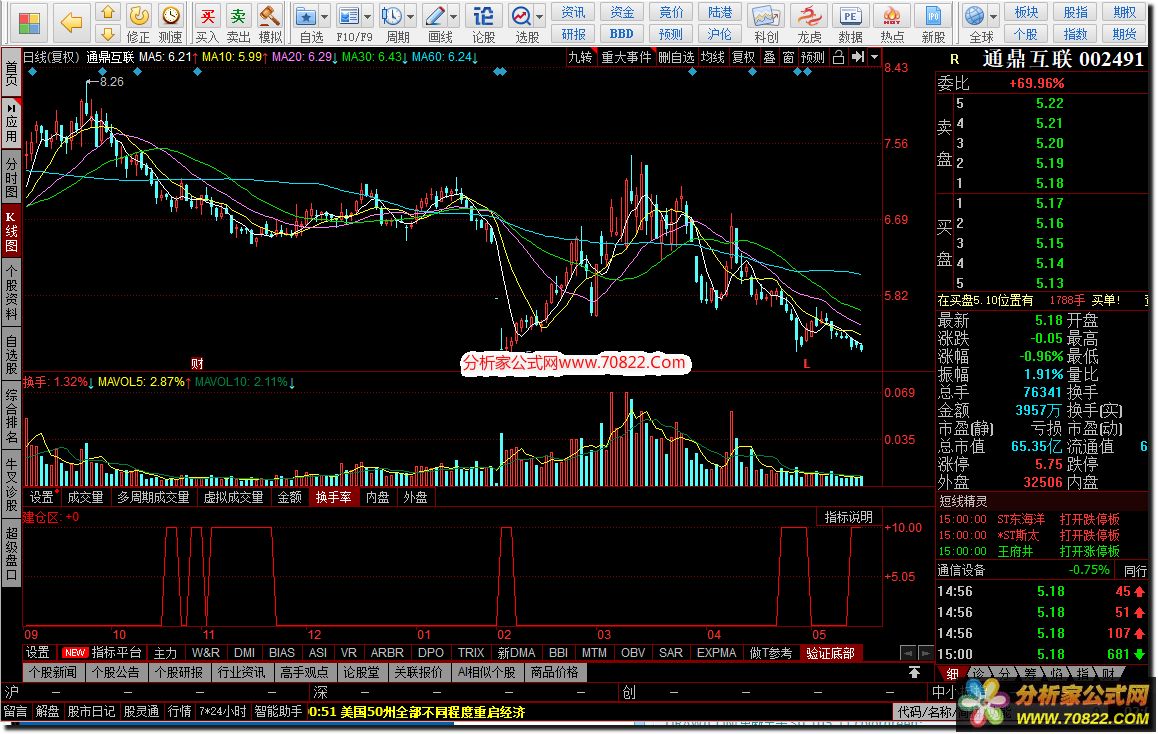1158x734 pixels.
Task: Click the 买入 buy icon
Action: click(x=207, y=16)
